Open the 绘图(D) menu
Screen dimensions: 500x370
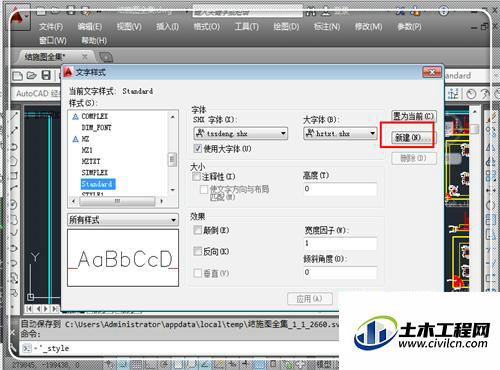point(286,27)
